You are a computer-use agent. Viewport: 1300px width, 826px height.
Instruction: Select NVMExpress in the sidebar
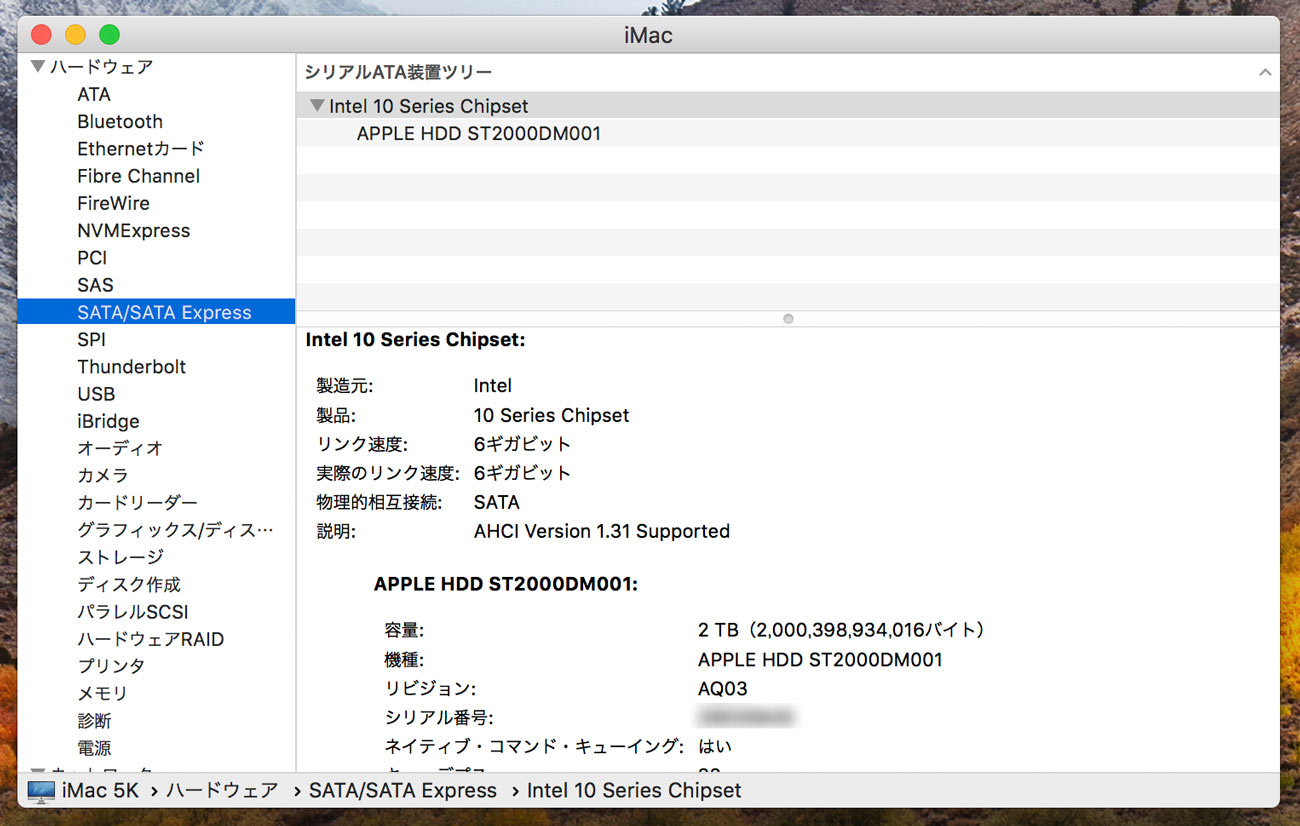133,230
